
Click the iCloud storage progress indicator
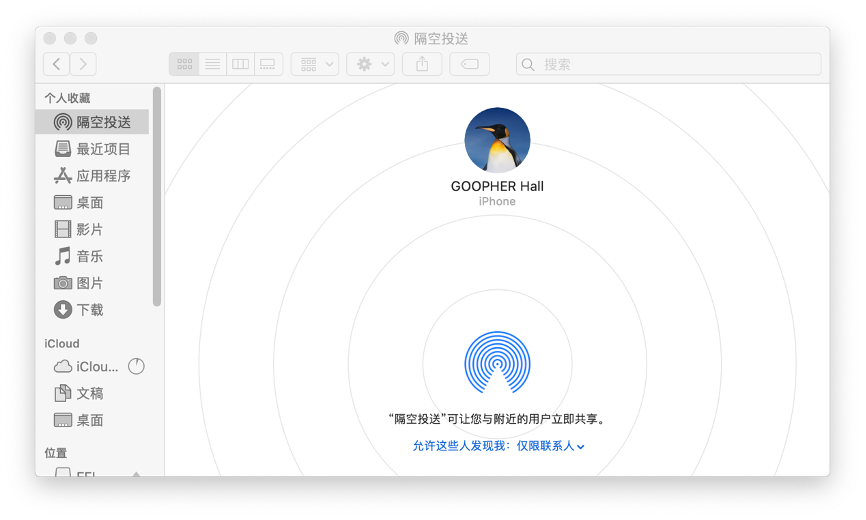136,367
